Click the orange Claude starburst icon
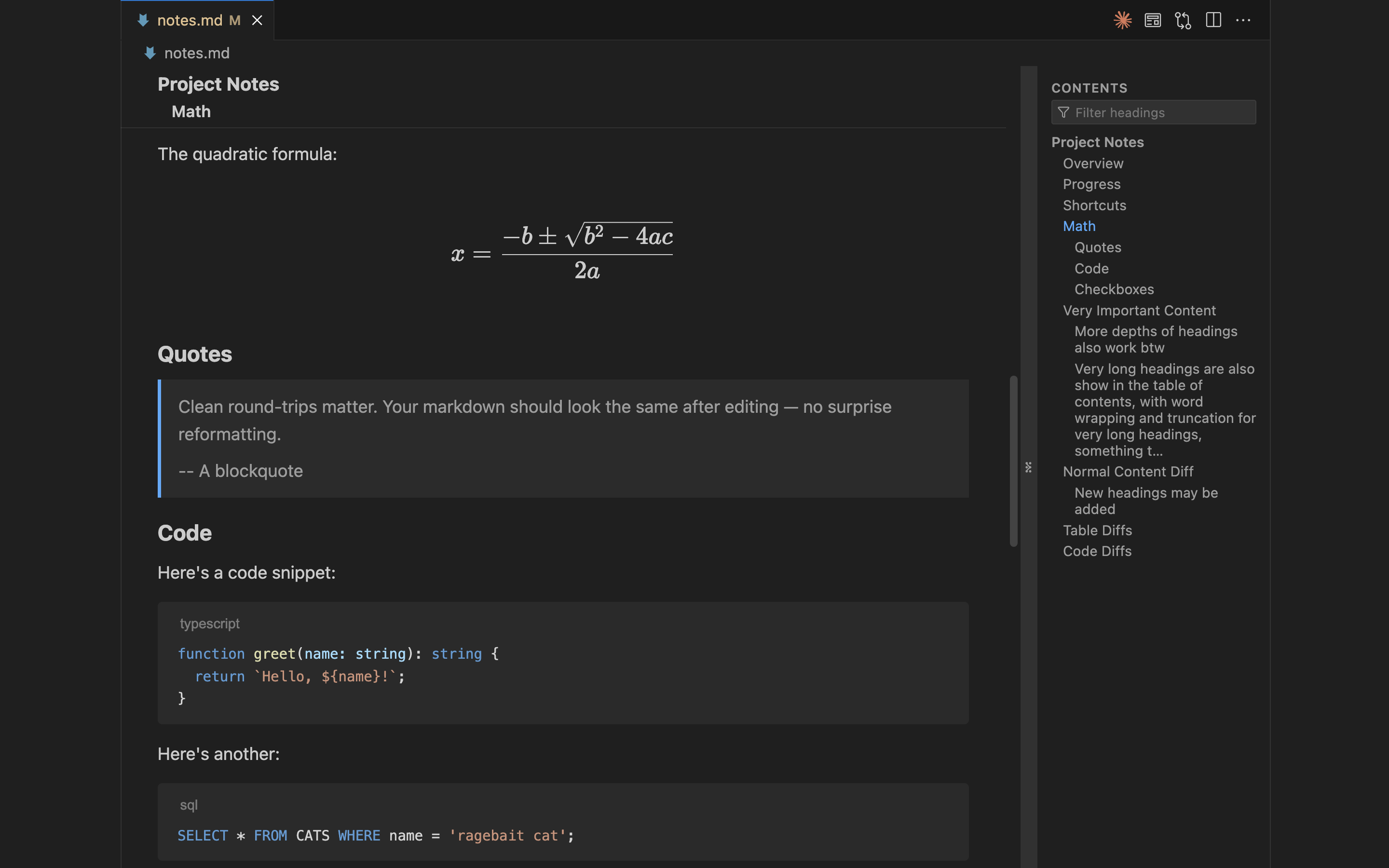The height and width of the screenshot is (868, 1389). [1122, 21]
